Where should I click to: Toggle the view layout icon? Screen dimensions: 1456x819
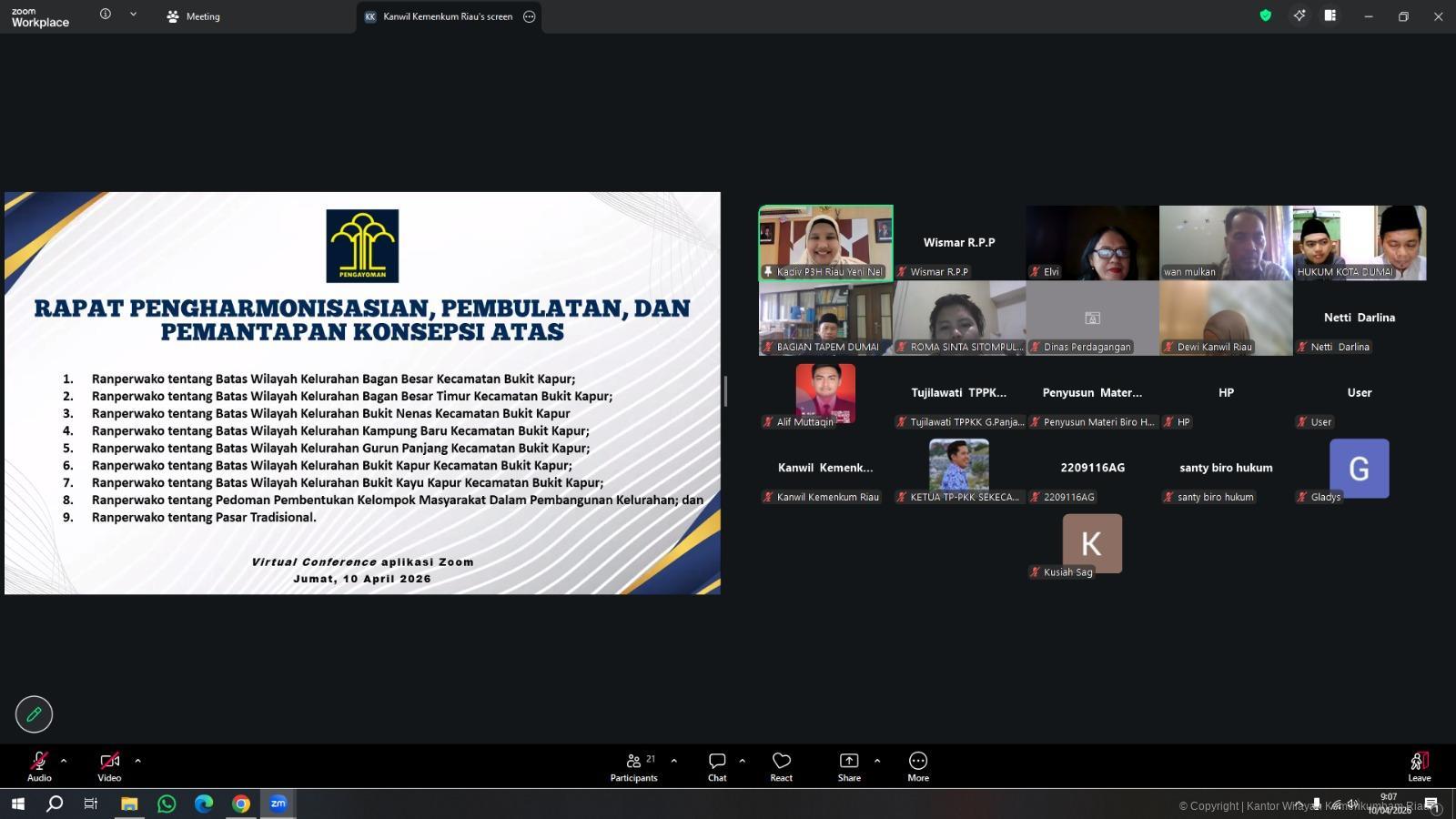click(1330, 15)
